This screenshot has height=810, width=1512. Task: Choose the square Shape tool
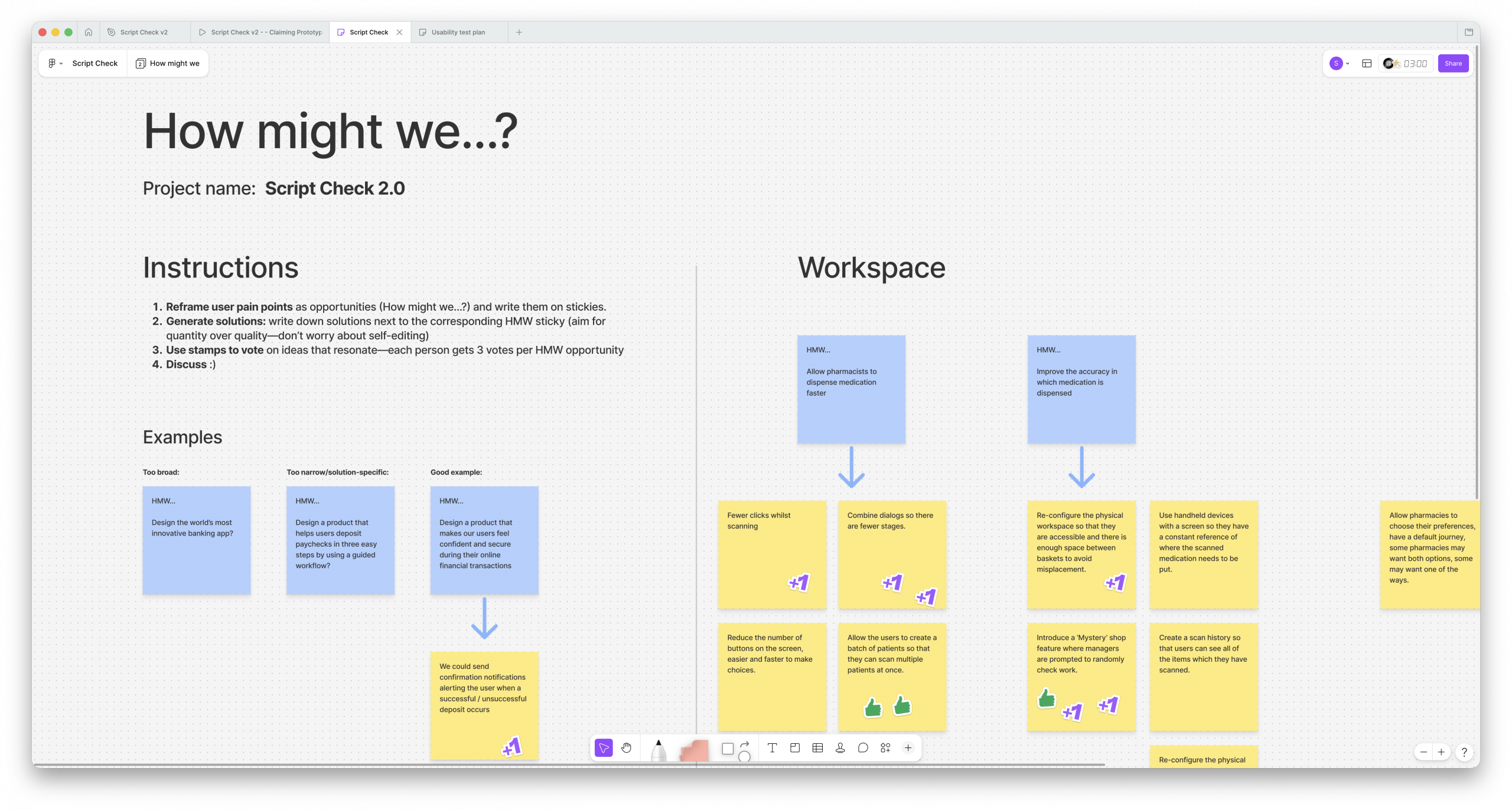(728, 749)
